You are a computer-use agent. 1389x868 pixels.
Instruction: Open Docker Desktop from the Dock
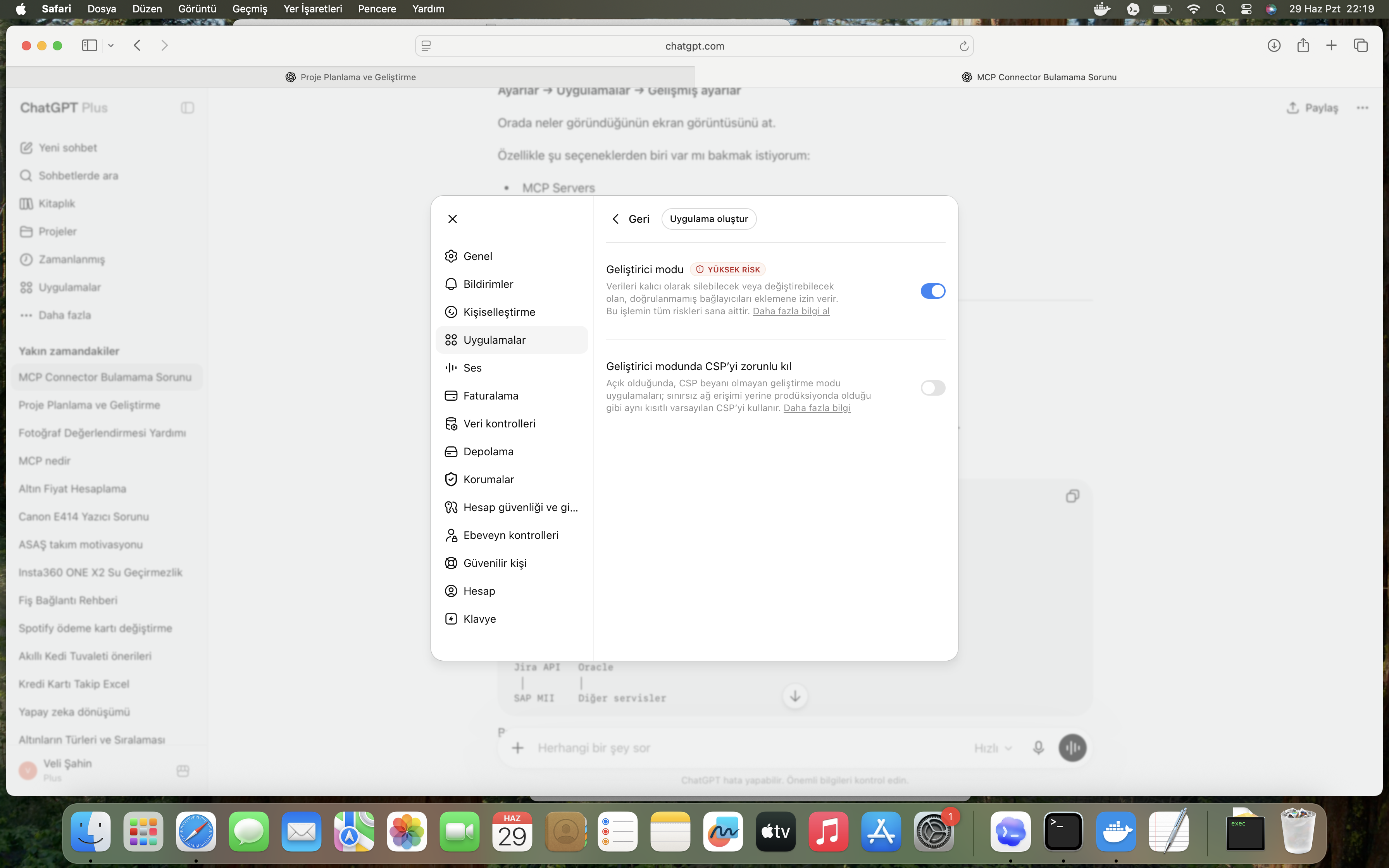click(1116, 831)
